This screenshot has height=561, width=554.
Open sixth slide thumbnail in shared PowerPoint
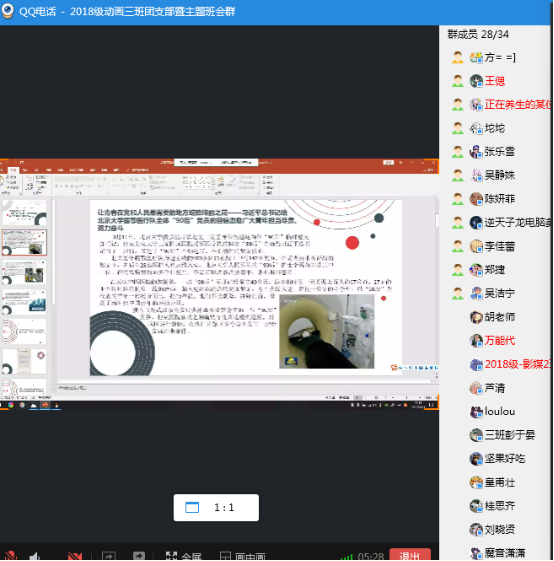pyautogui.click(x=24, y=361)
